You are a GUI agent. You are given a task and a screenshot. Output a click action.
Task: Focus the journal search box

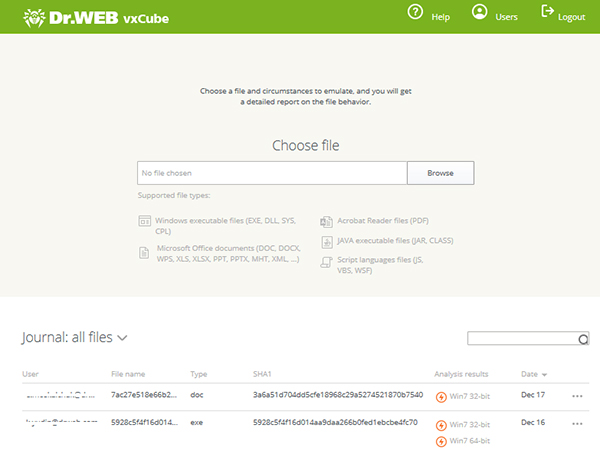(x=522, y=339)
